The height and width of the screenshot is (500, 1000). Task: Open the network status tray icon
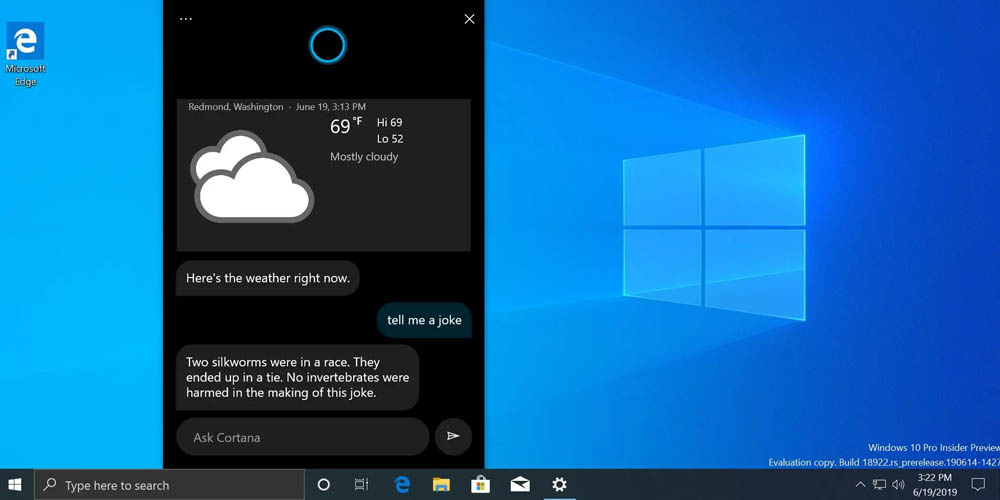(879, 485)
